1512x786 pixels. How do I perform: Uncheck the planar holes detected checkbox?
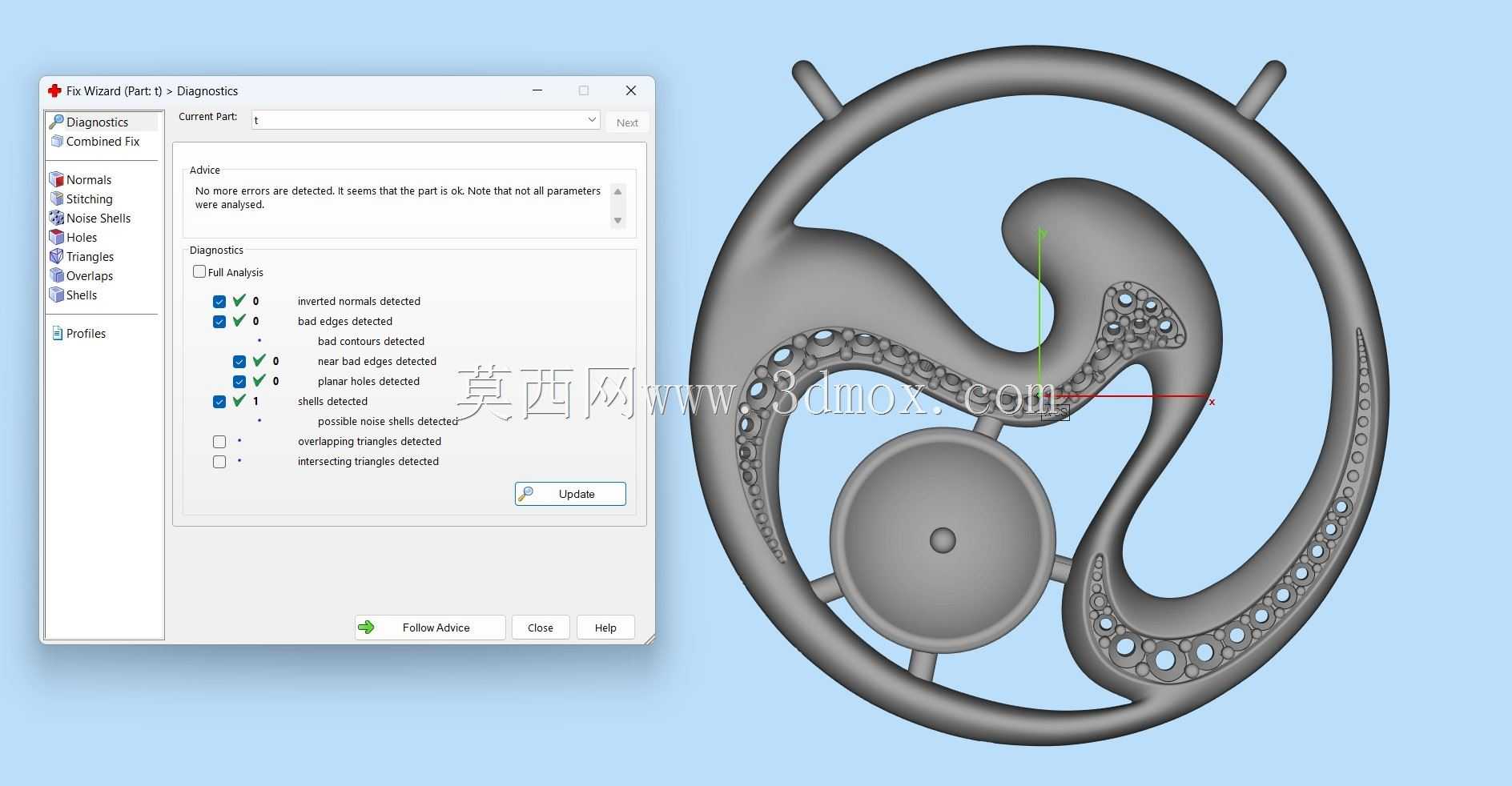pos(239,382)
